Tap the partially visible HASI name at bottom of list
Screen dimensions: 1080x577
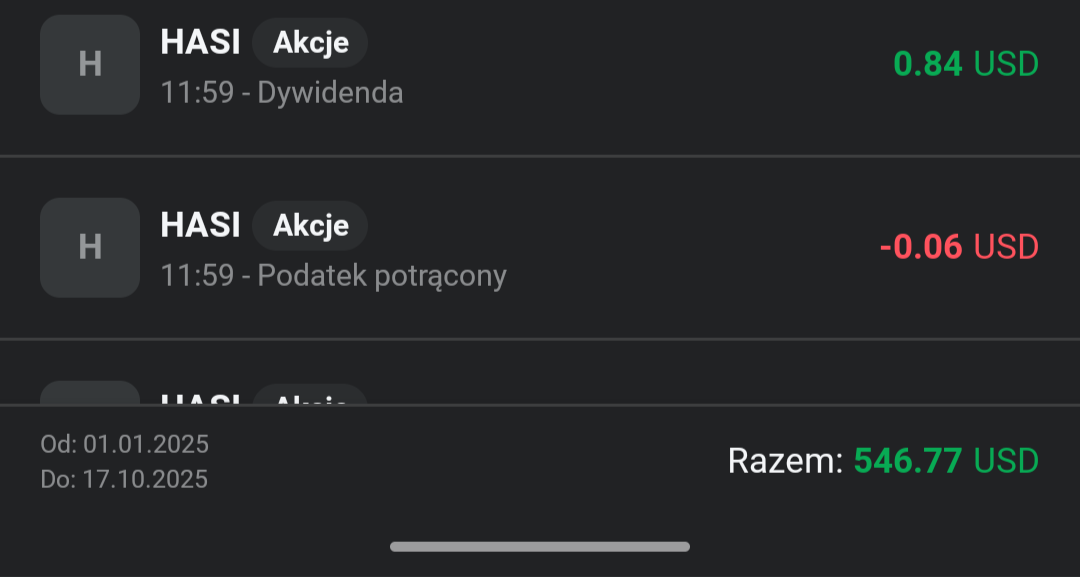200,397
